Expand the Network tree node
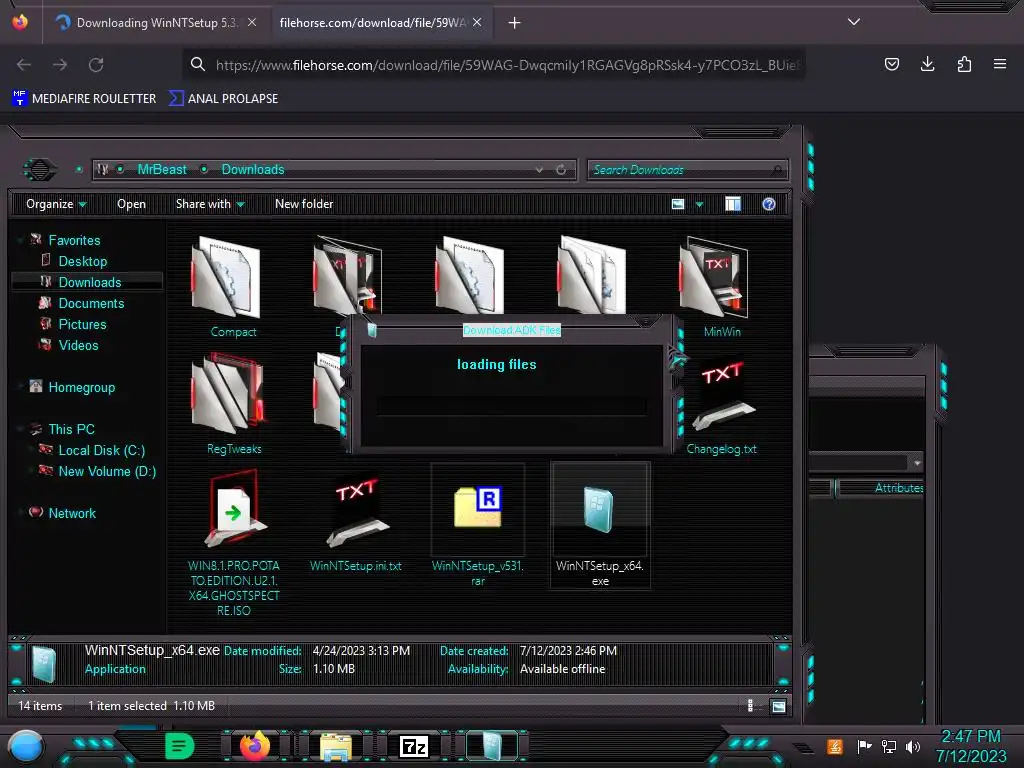Image resolution: width=1024 pixels, height=768 pixels. pos(19,513)
